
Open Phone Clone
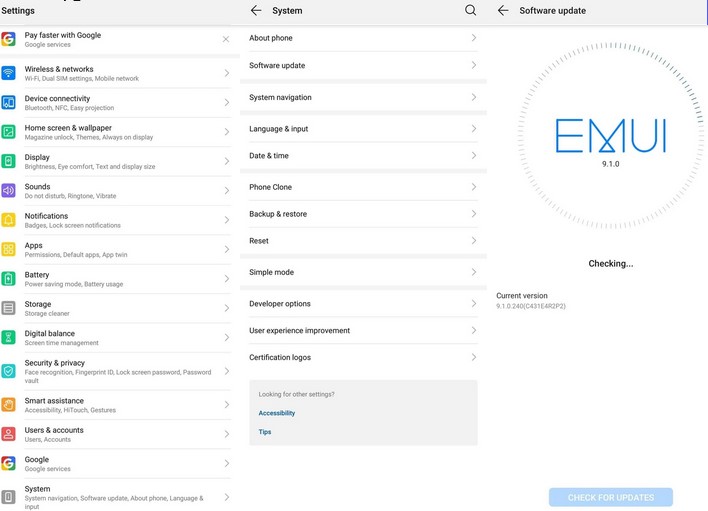tap(363, 187)
